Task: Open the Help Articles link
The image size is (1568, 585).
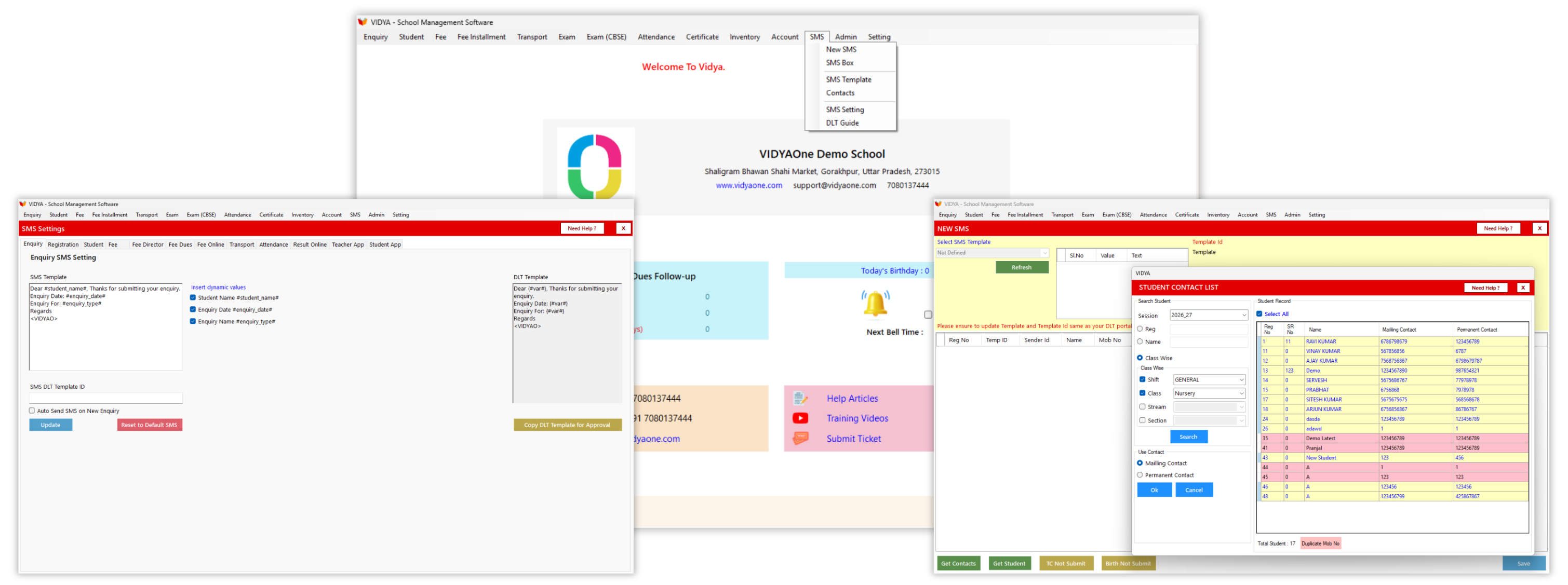Action: 852,399
